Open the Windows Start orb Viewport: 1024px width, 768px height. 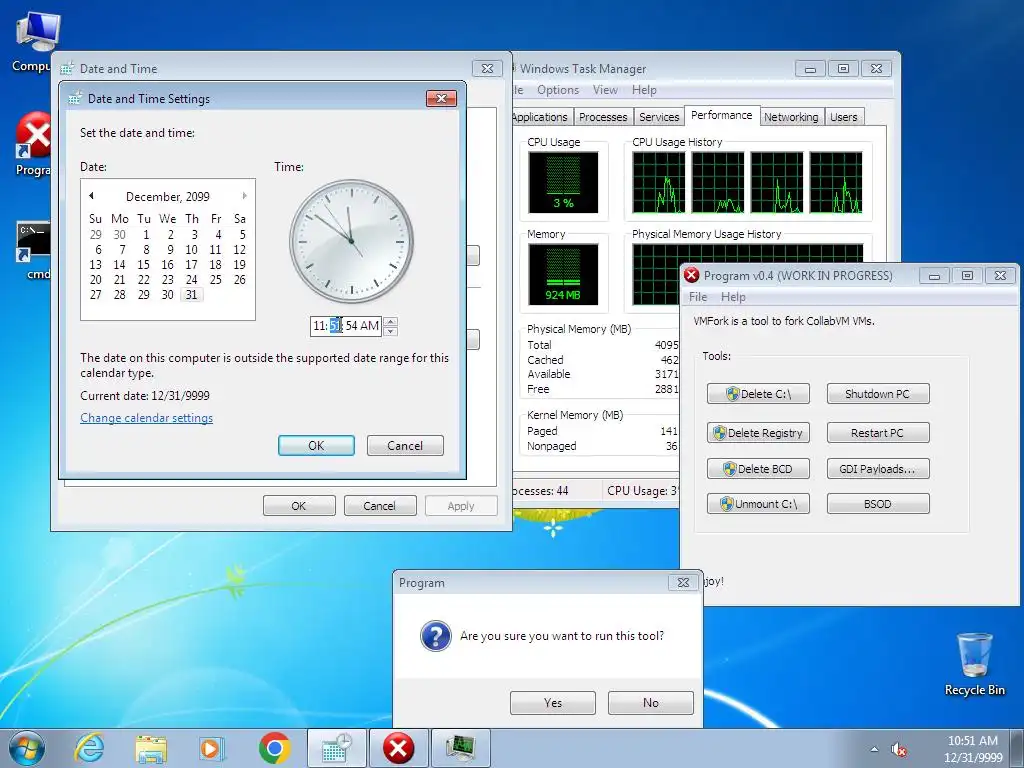pyautogui.click(x=27, y=748)
